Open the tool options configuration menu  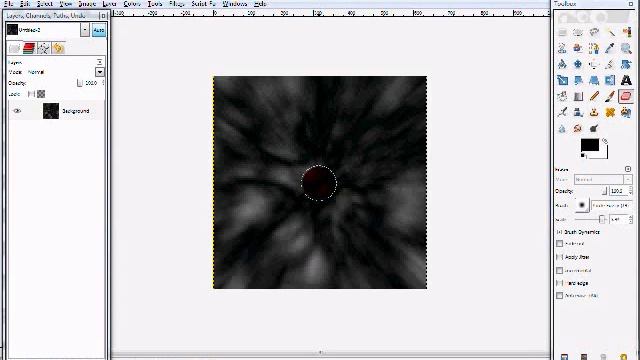(x=628, y=169)
